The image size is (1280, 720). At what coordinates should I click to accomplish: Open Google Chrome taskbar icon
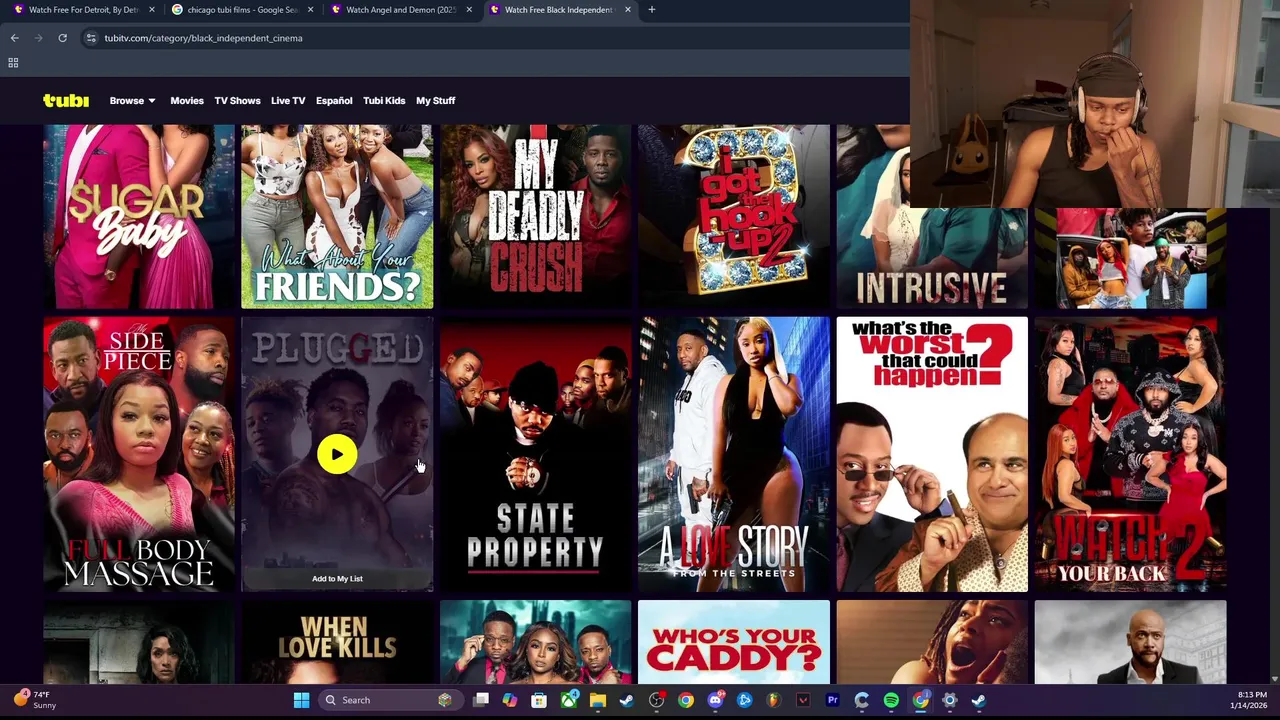(686, 700)
